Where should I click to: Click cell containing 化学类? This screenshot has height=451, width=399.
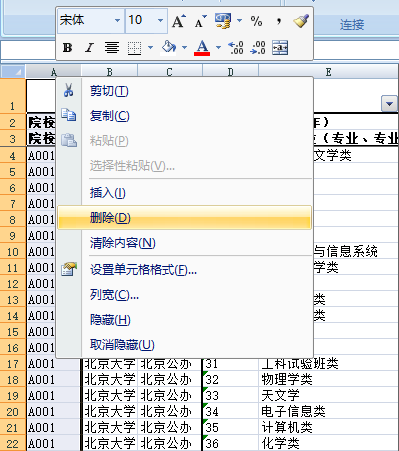click(329, 443)
